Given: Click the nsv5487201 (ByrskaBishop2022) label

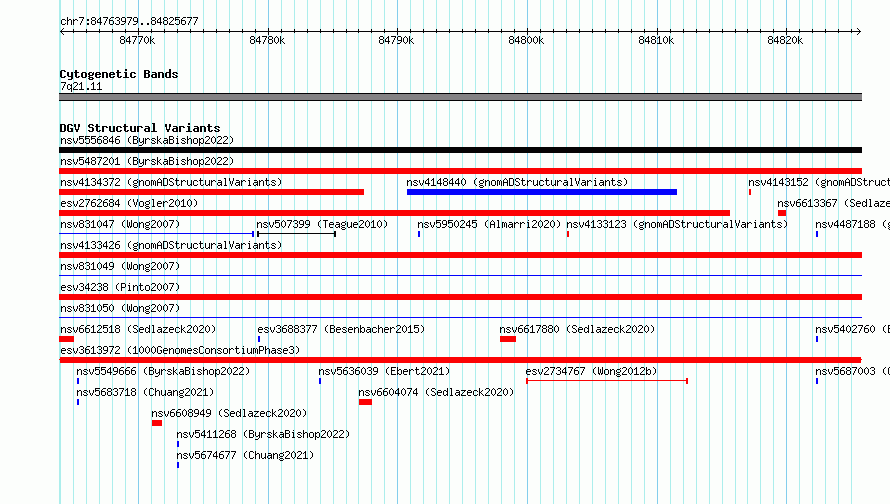Looking at the screenshot, I should coord(147,161).
